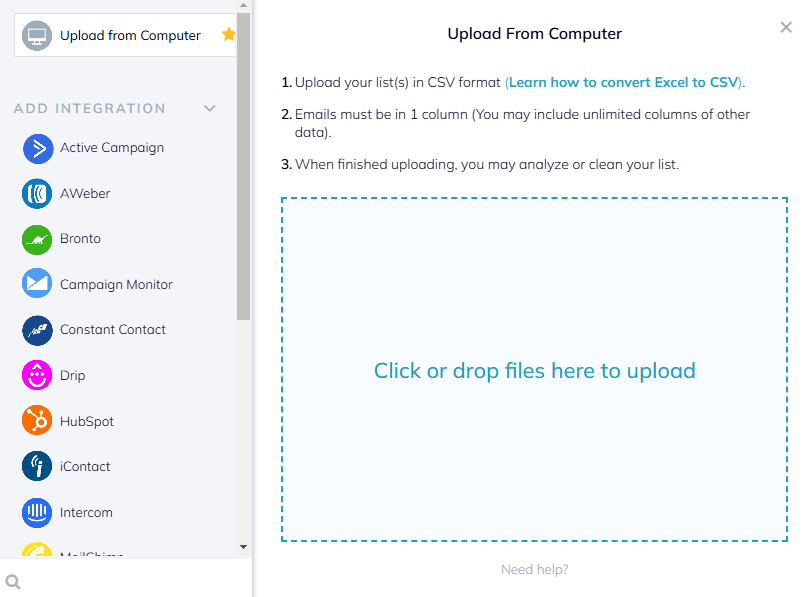Select the Campaign Monitor envelope icon
The image size is (812, 597).
[x=37, y=283]
